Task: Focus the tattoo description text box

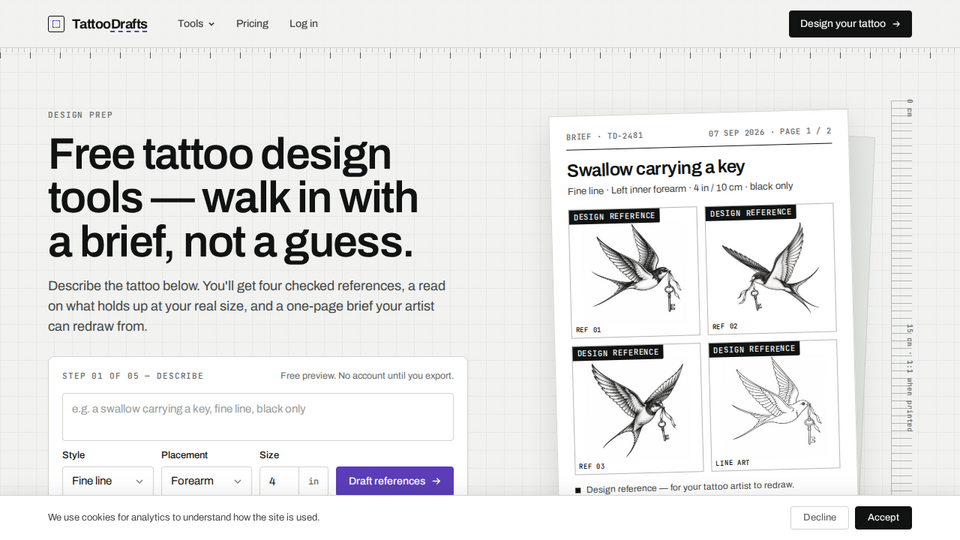Action: [258, 417]
